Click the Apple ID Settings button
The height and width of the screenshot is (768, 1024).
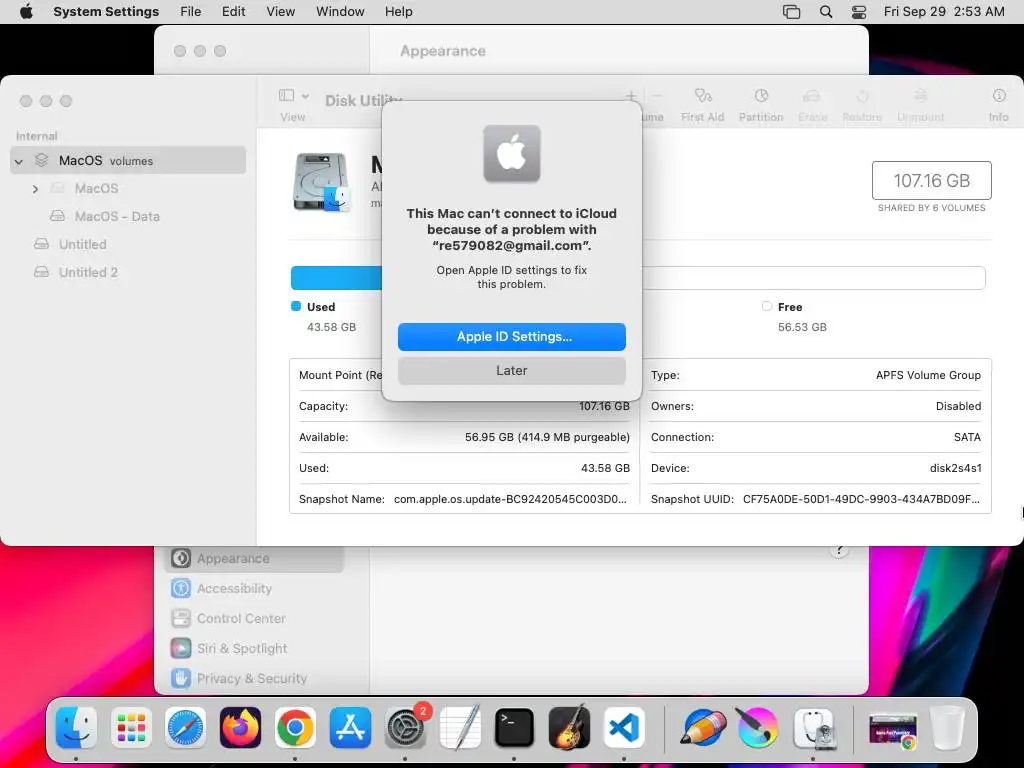point(511,336)
